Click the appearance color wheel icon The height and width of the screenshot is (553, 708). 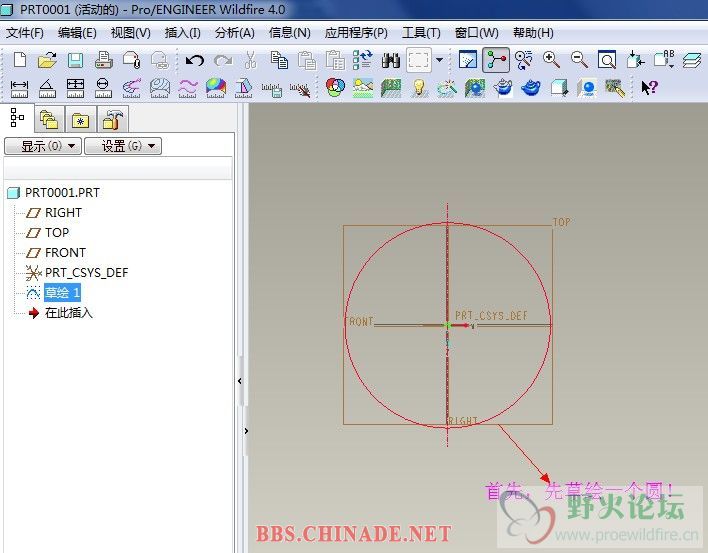coord(335,88)
